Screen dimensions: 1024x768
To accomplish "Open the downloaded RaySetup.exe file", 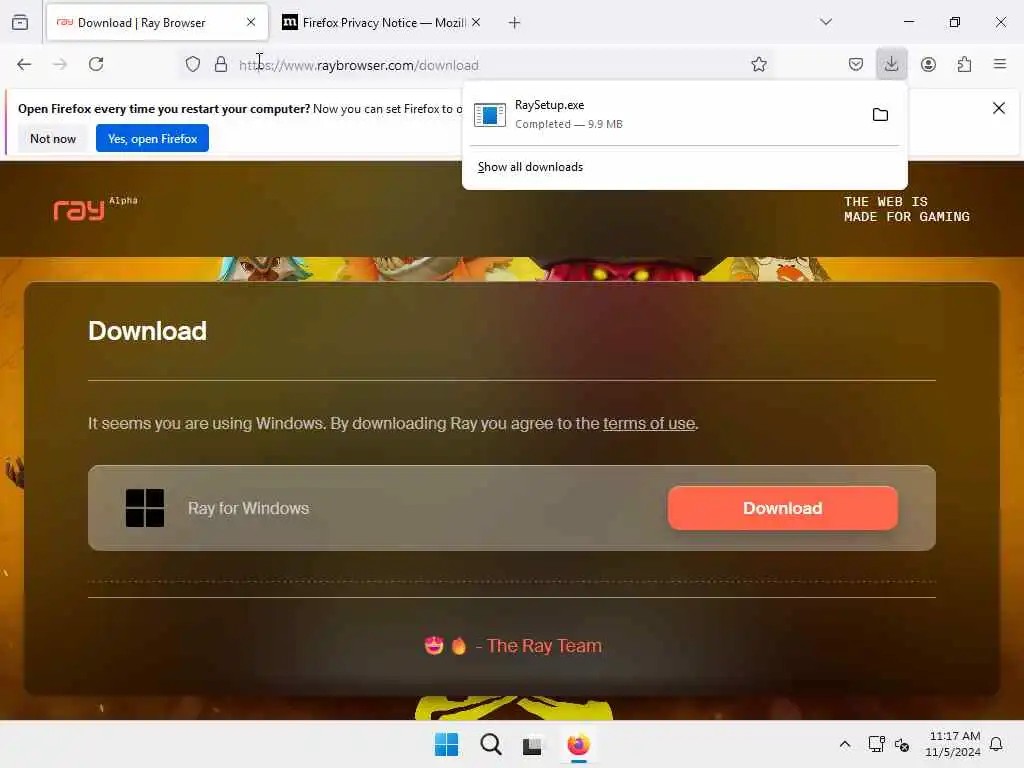I will coord(665,114).
